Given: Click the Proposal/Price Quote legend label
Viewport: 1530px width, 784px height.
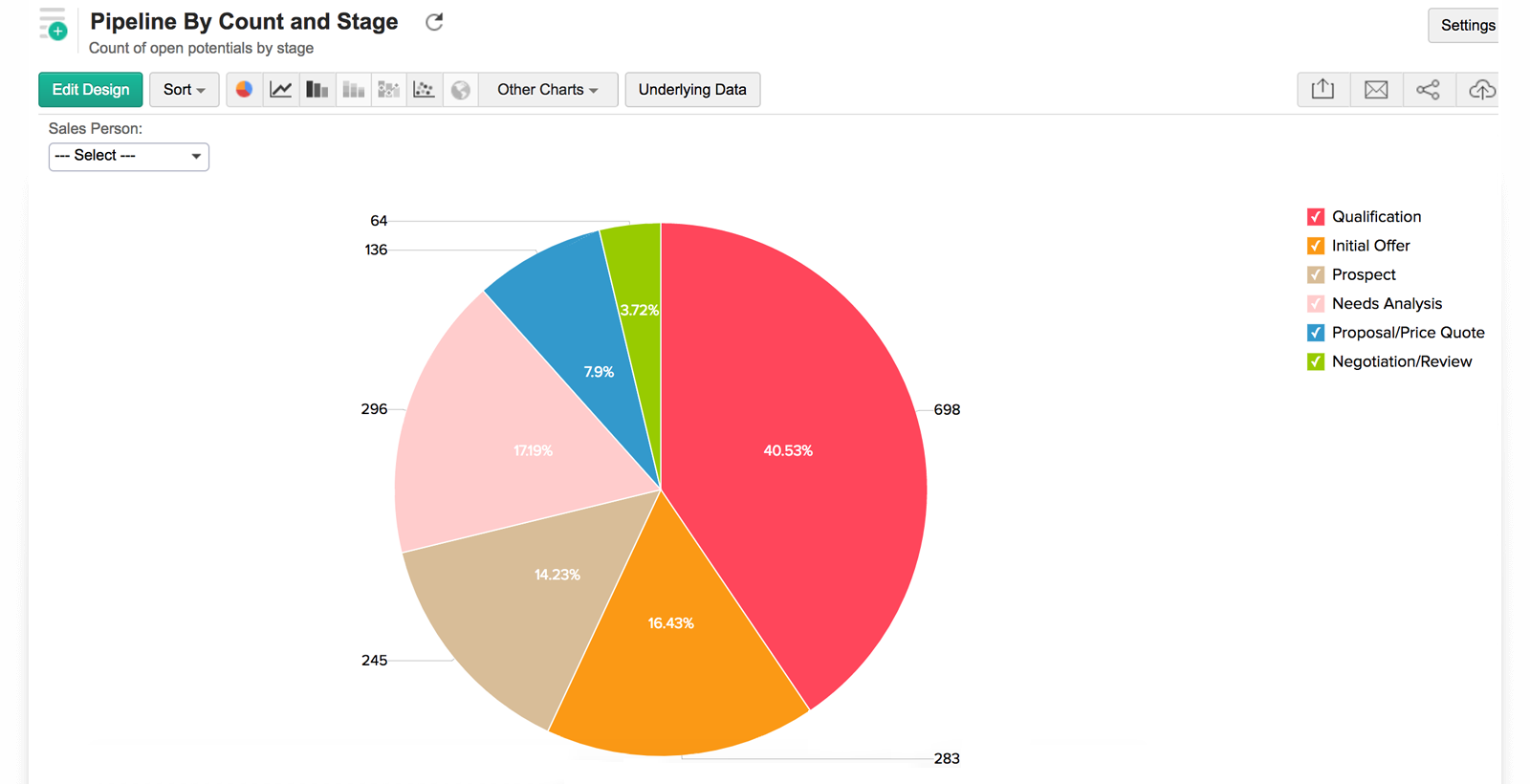Looking at the screenshot, I should (1408, 333).
